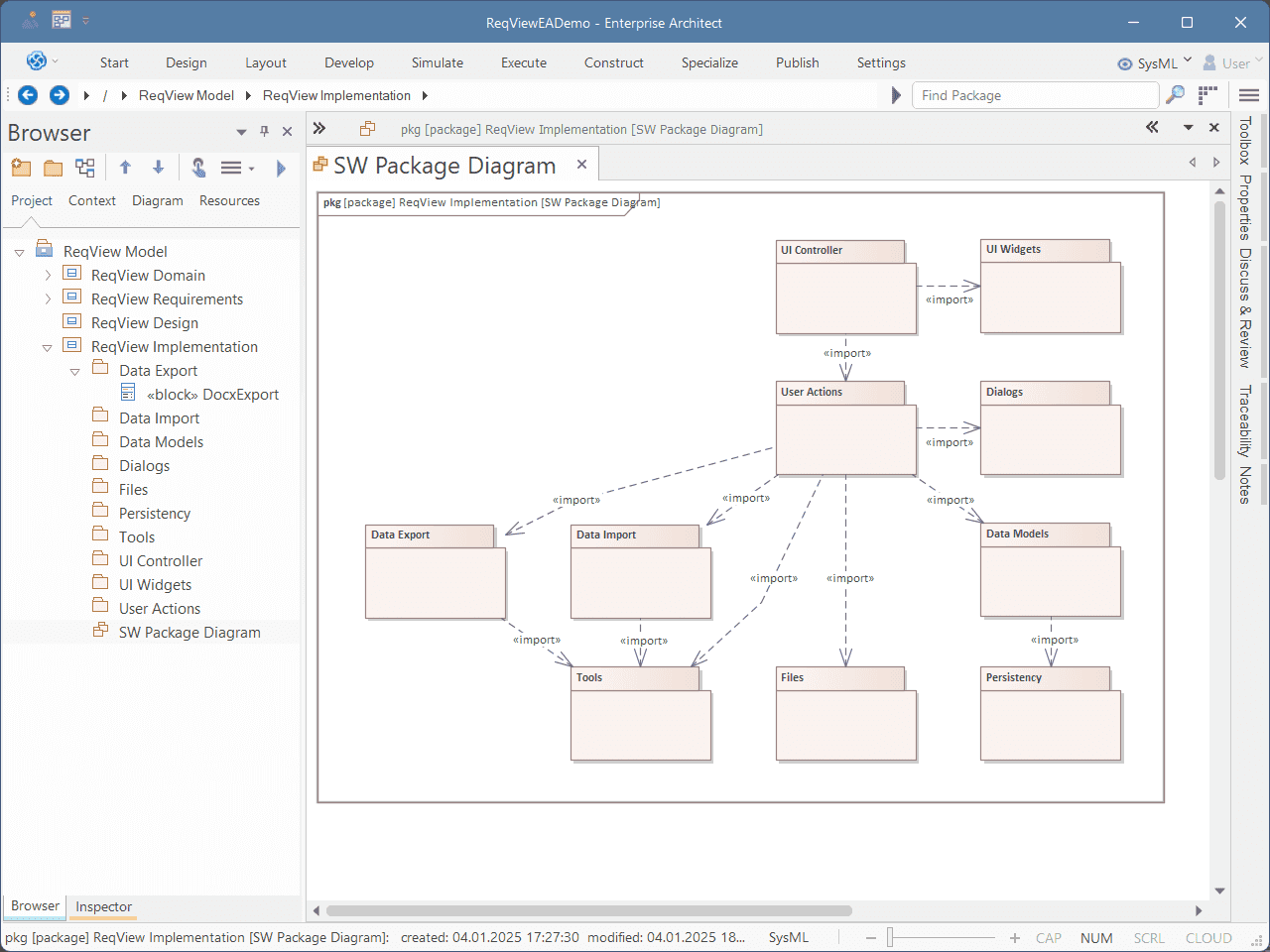Switch to the Inspector tab
Screen dimensions: 1270x952
pyautogui.click(x=102, y=906)
